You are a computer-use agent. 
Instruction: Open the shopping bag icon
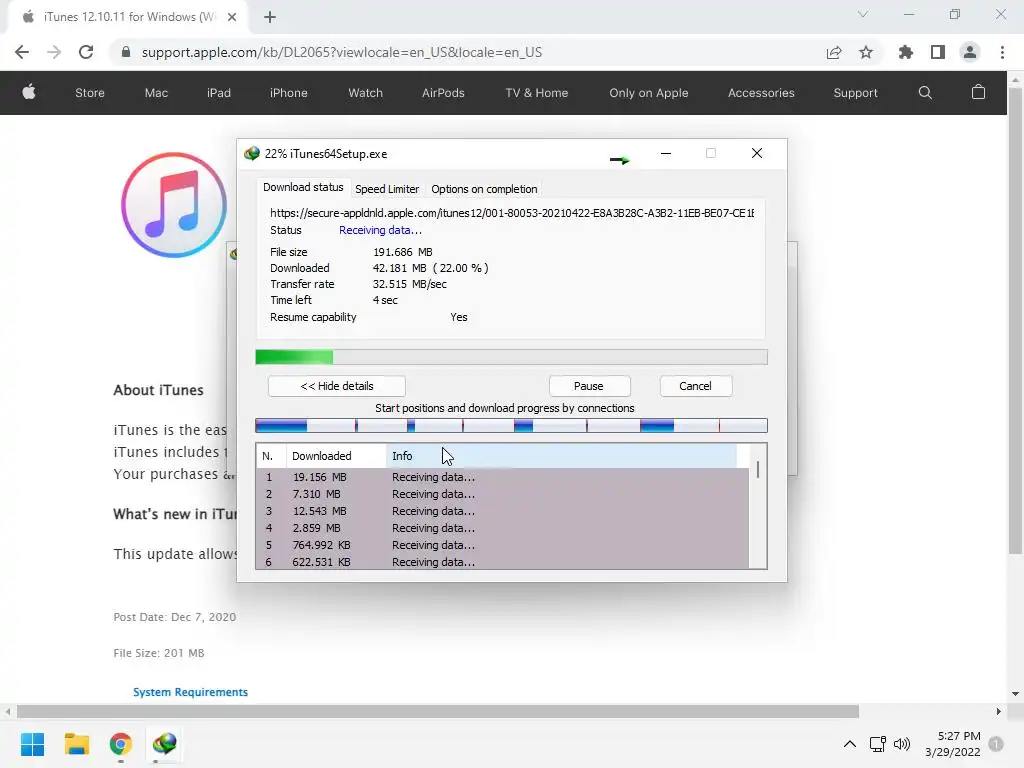pos(978,92)
